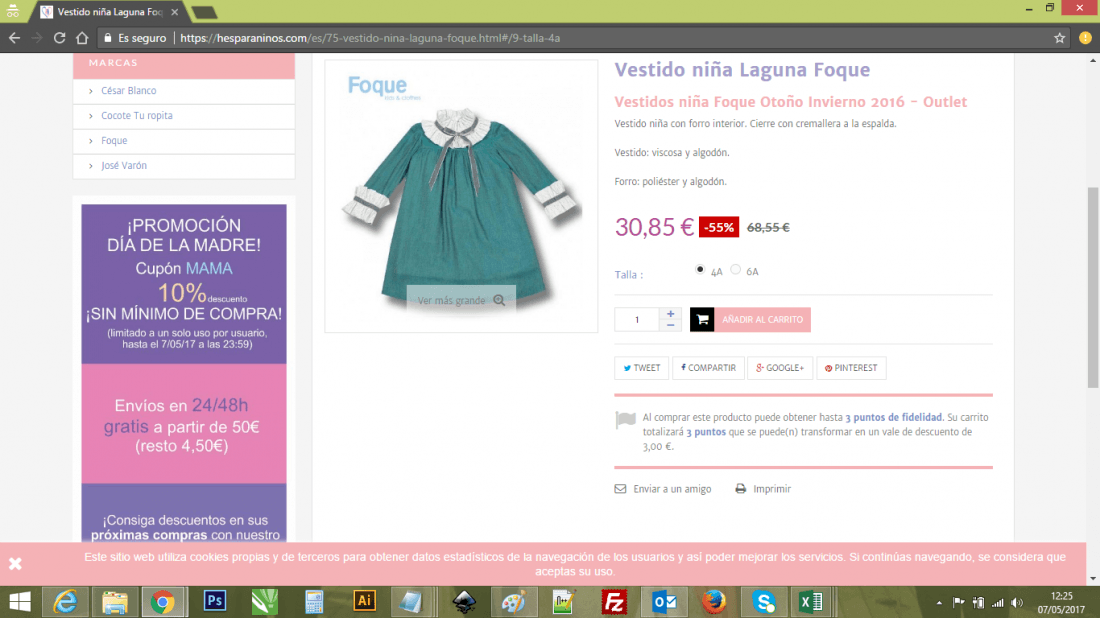The width and height of the screenshot is (1100, 618).
Task: Share product via Tweet button
Action: coord(641,368)
